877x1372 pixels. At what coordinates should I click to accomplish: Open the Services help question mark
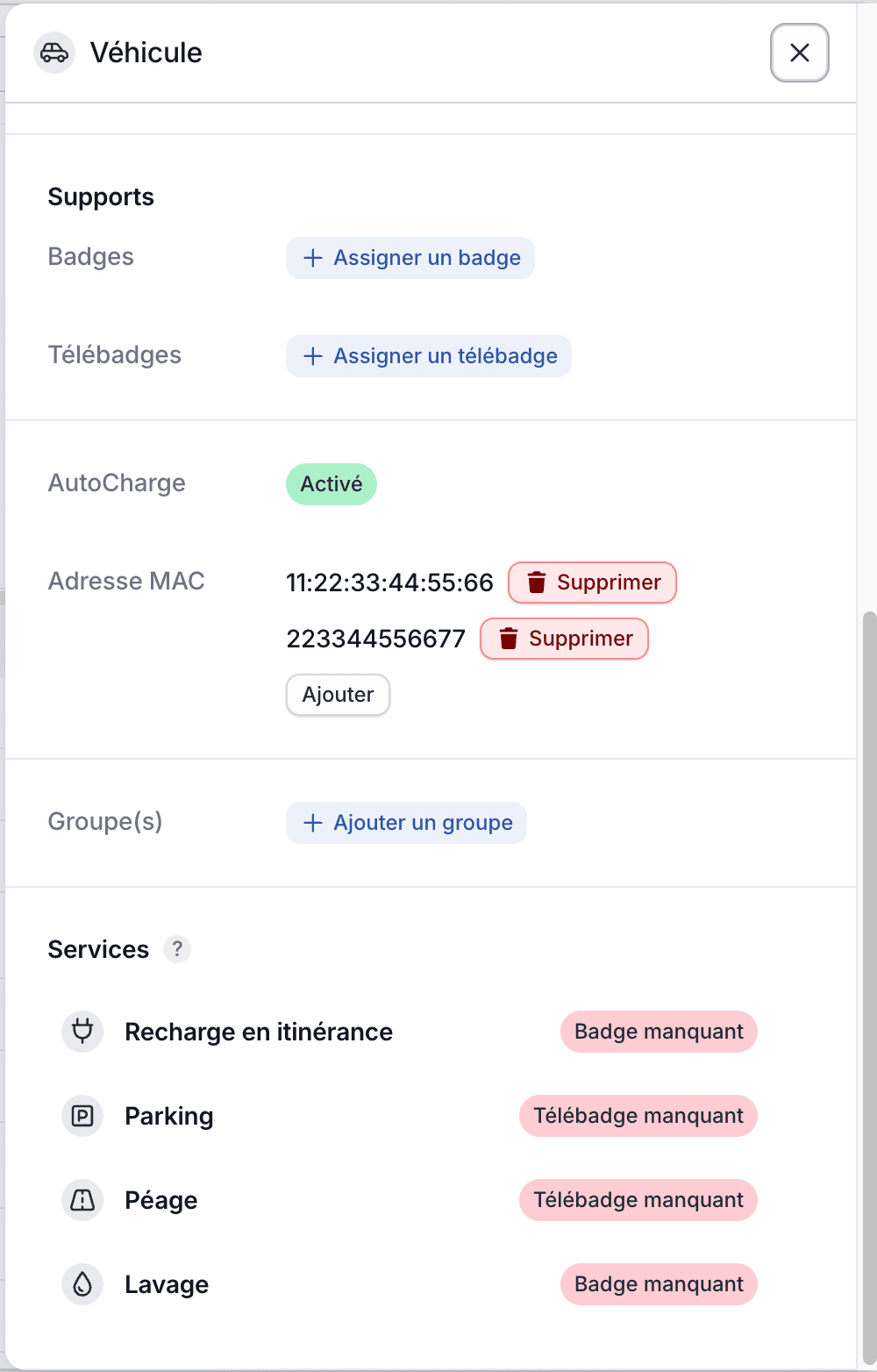177,949
